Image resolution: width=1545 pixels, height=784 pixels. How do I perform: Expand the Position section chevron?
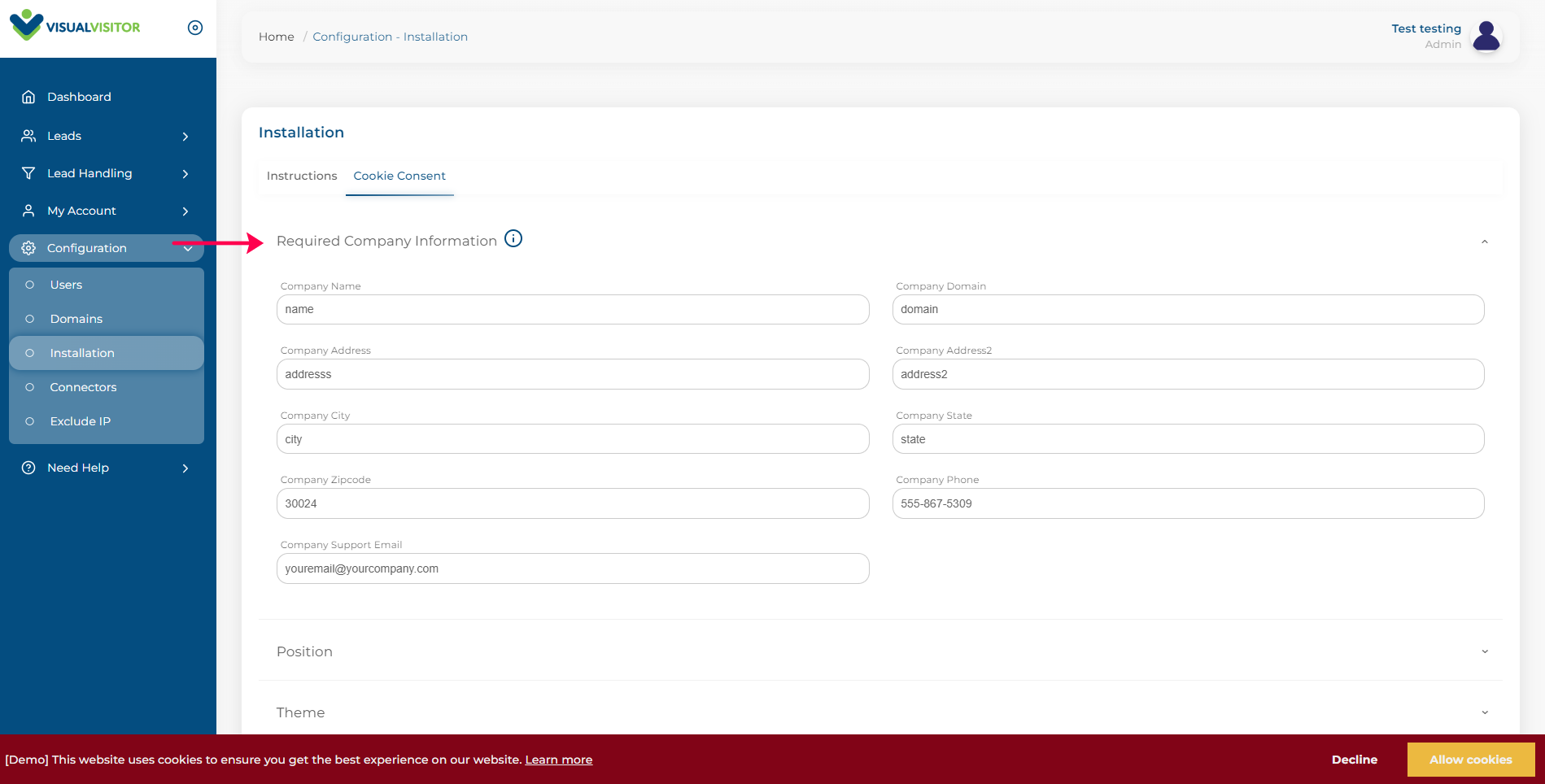[1485, 651]
